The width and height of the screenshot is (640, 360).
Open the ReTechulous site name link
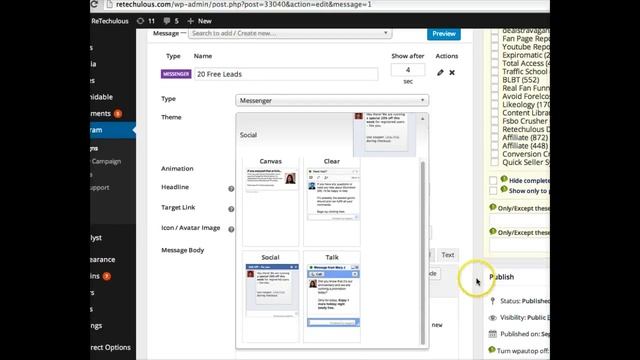pyautogui.click(x=110, y=21)
